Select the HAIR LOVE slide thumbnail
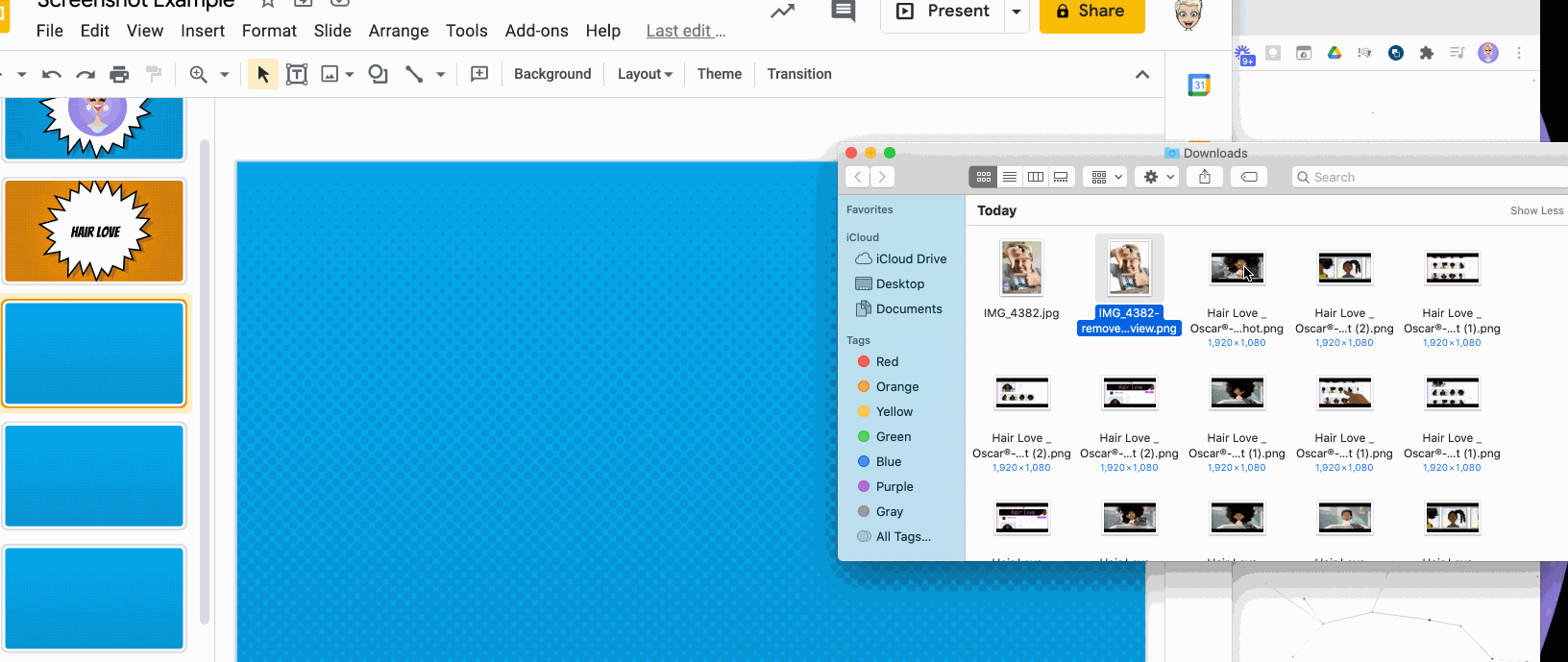Viewport: 1568px width, 662px height. (x=94, y=232)
